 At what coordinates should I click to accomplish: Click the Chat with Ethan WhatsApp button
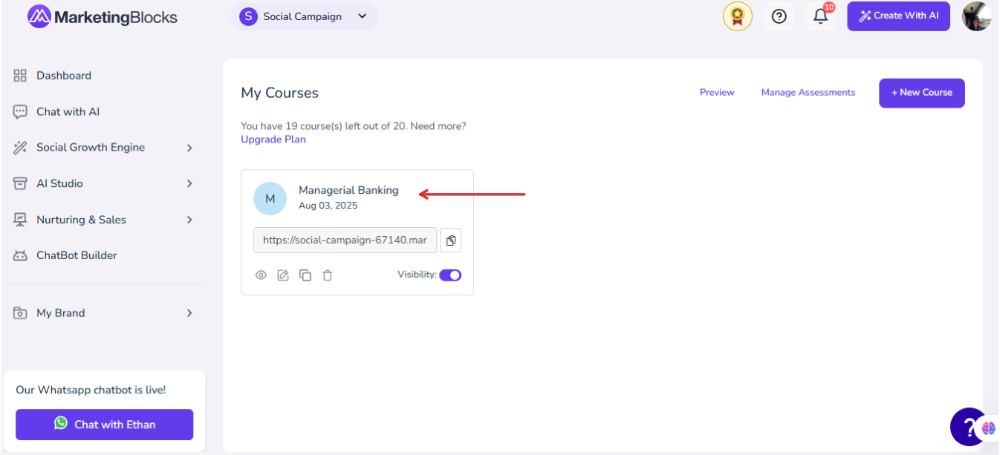[x=105, y=424]
